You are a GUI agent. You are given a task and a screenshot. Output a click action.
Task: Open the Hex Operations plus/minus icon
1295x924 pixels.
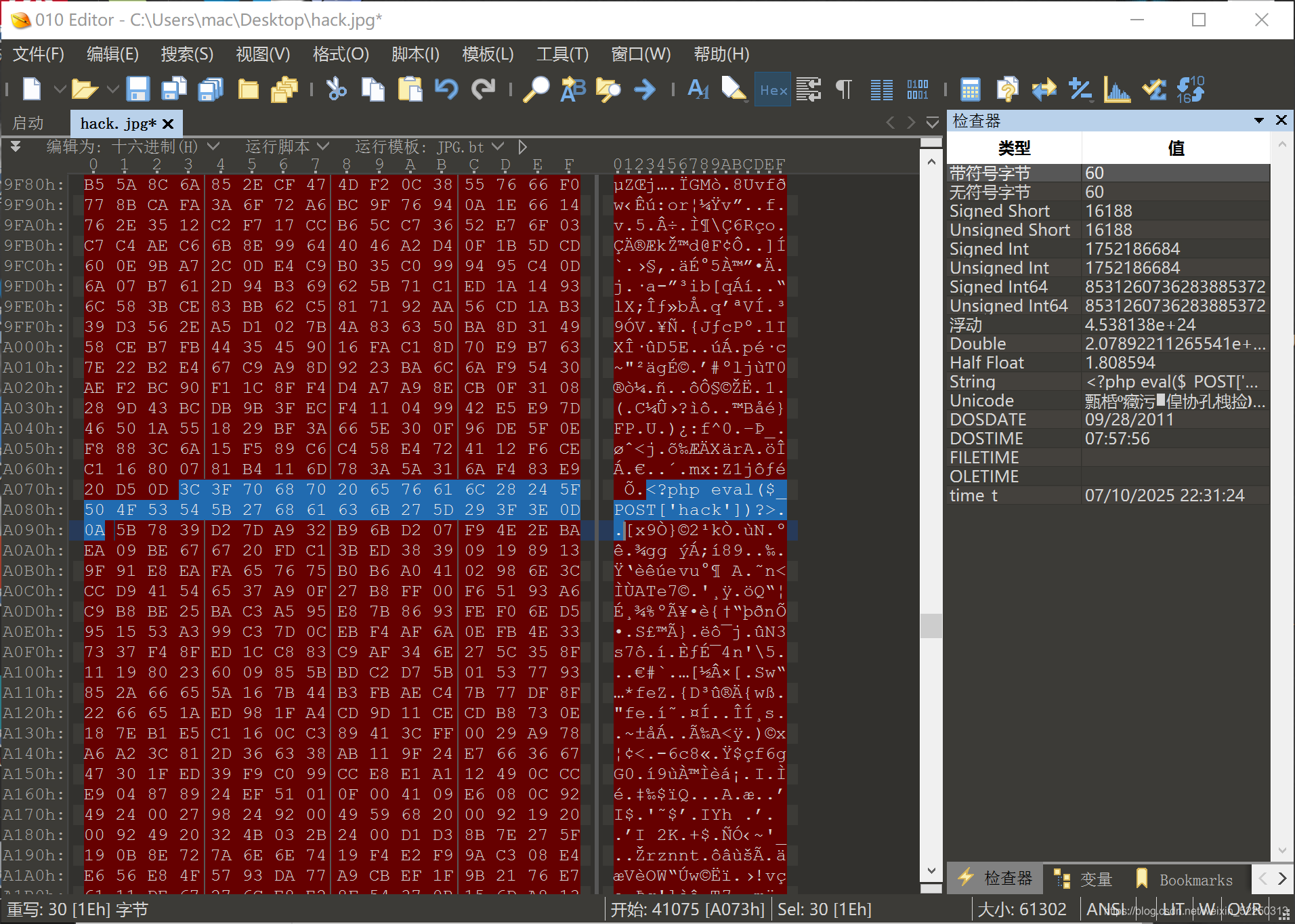point(1080,89)
